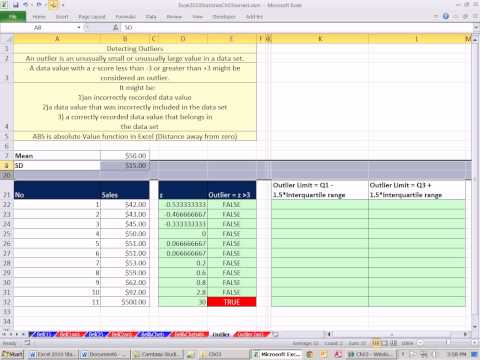480x360 pixels.
Task: Click the horizontal scrollbar
Action: point(397,334)
